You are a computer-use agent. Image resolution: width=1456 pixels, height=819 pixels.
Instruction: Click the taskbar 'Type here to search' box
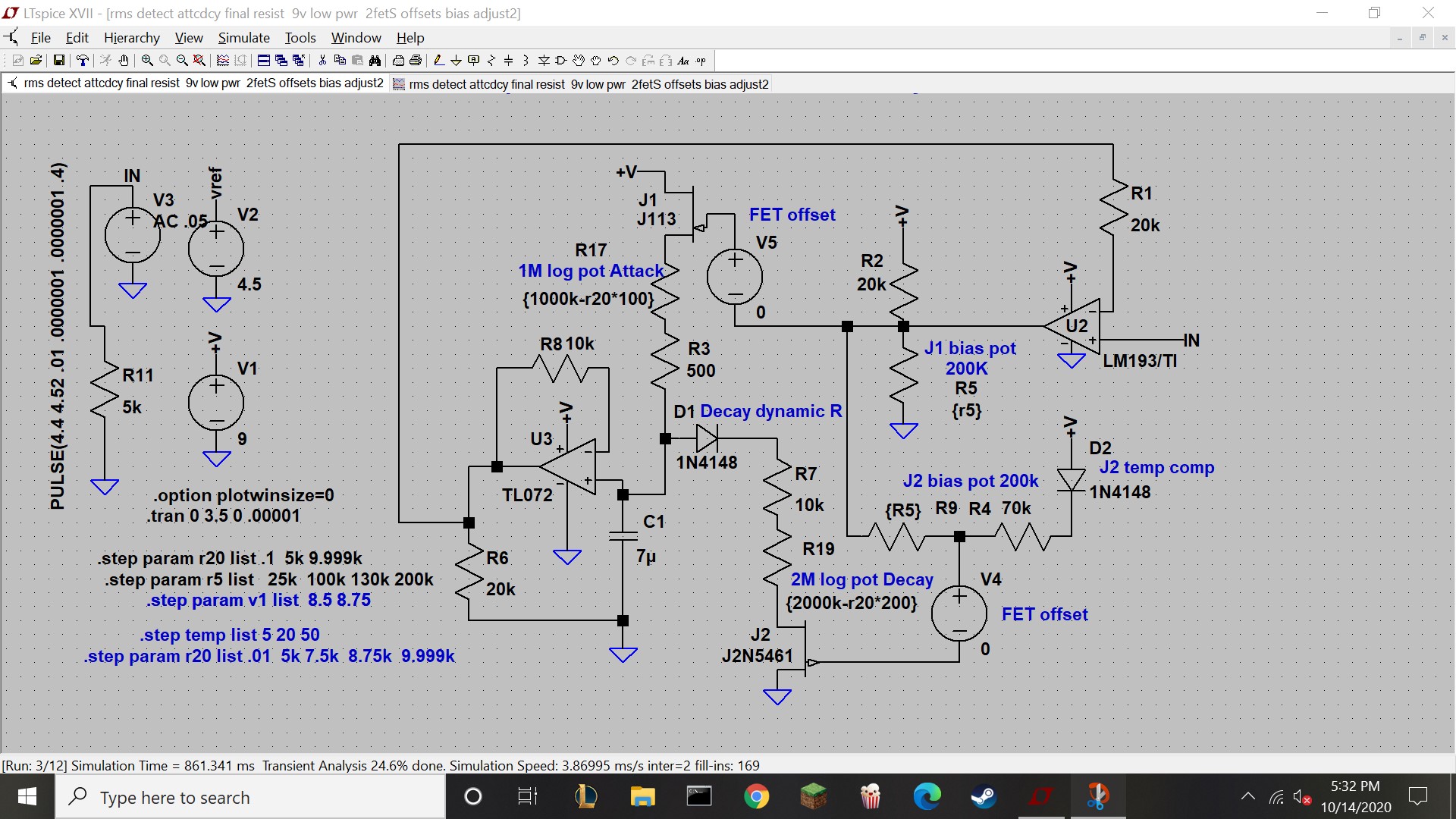(x=250, y=797)
